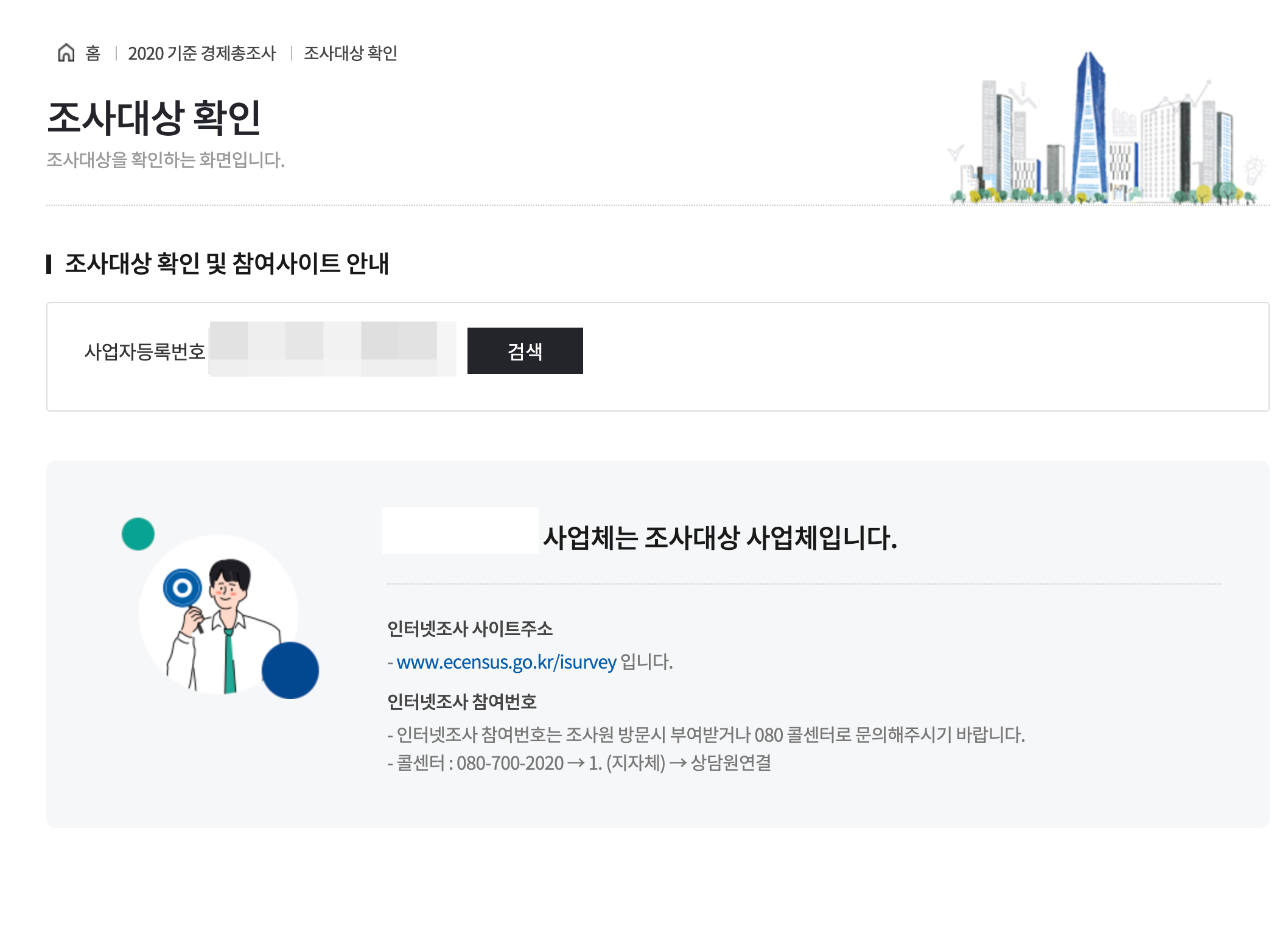Image resolution: width=1288 pixels, height=939 pixels.
Task: Click the 인터넷조사 사이트주소 heading
Action: point(470,628)
